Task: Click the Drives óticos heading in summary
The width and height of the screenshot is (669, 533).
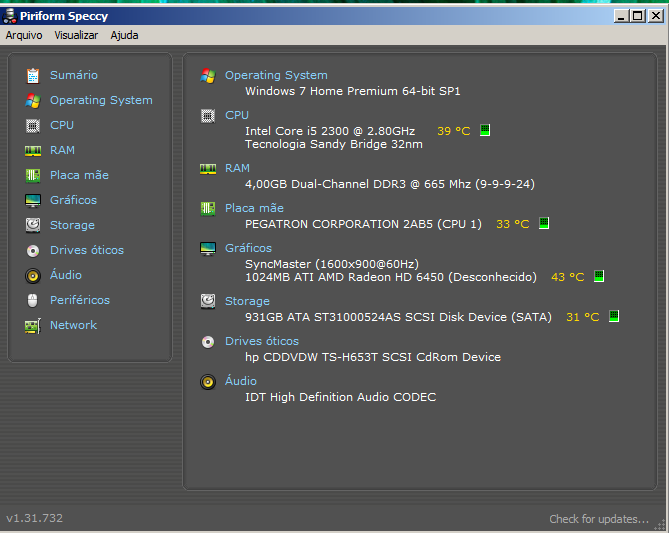Action: [262, 341]
